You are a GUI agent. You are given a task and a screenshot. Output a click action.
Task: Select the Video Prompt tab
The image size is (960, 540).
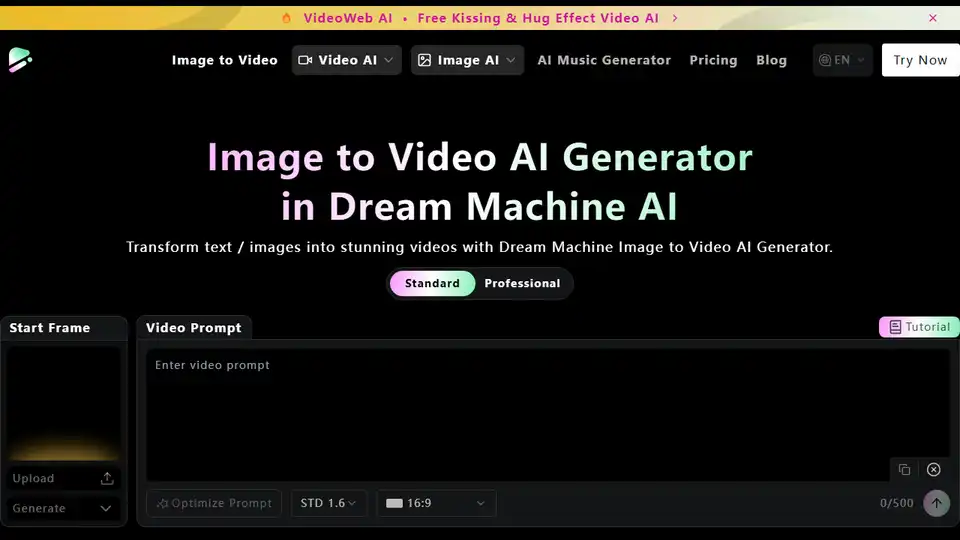tap(193, 328)
